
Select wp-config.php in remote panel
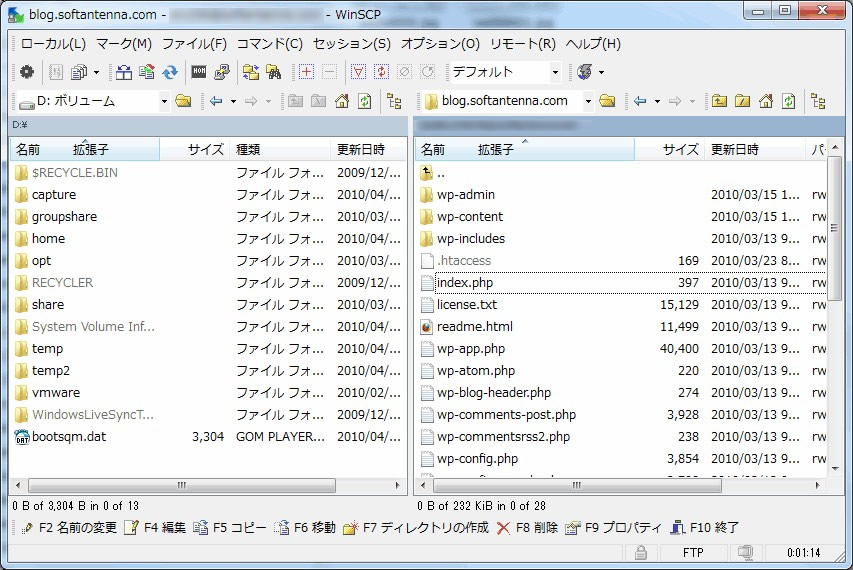point(477,459)
